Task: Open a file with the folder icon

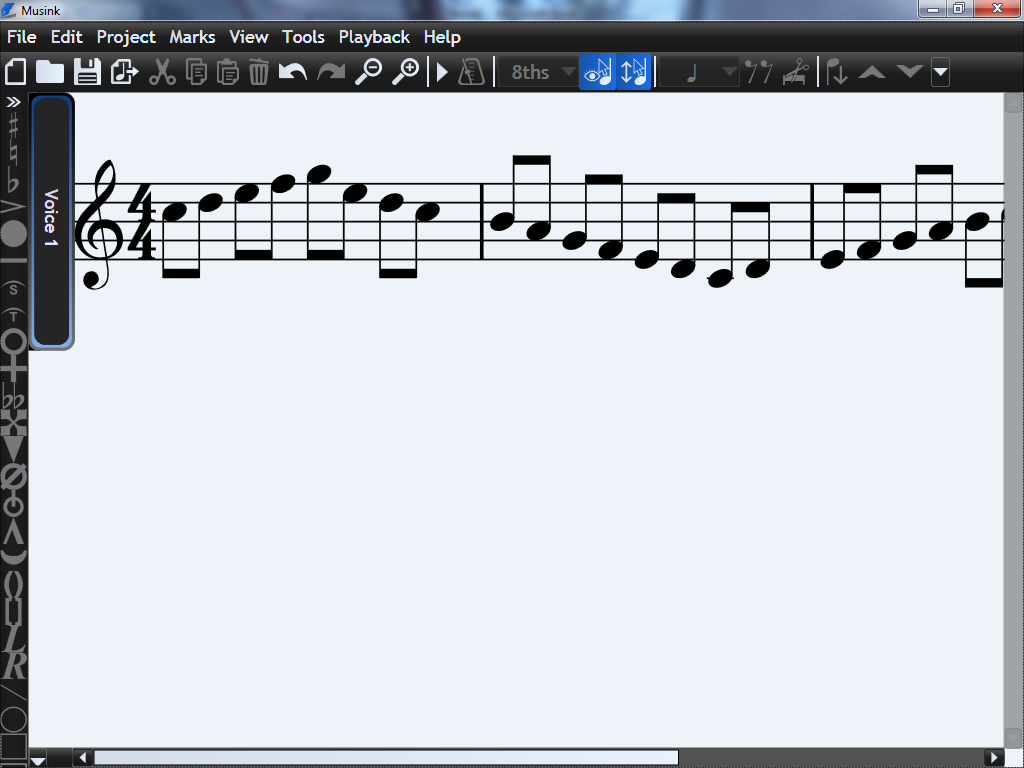Action: point(50,72)
